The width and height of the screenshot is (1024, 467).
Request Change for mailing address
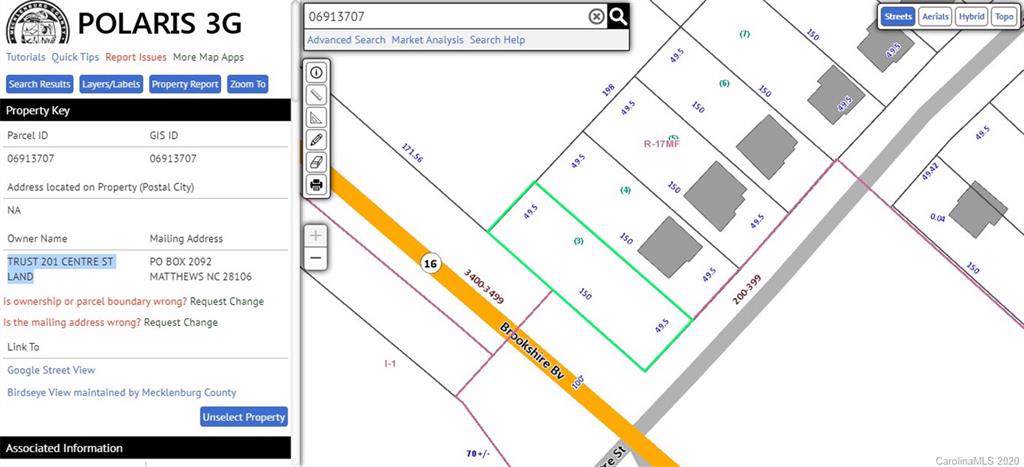pos(181,323)
